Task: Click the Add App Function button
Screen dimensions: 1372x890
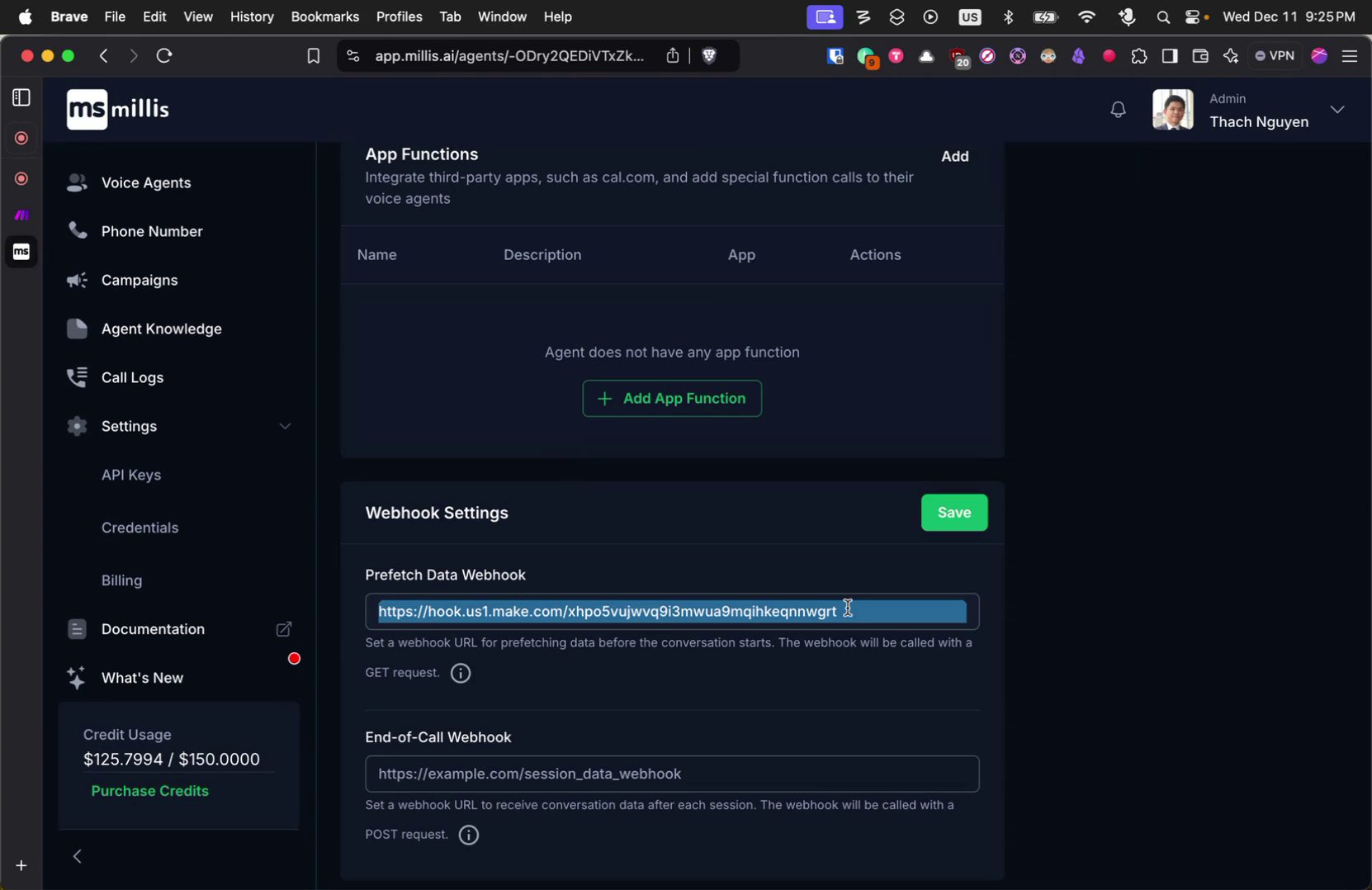Action: tap(671, 398)
